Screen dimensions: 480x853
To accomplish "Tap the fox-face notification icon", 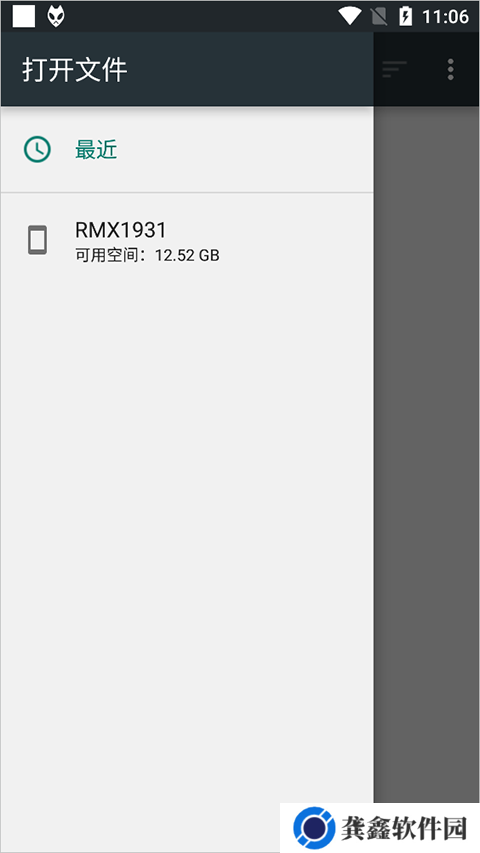I will tap(56, 16).
